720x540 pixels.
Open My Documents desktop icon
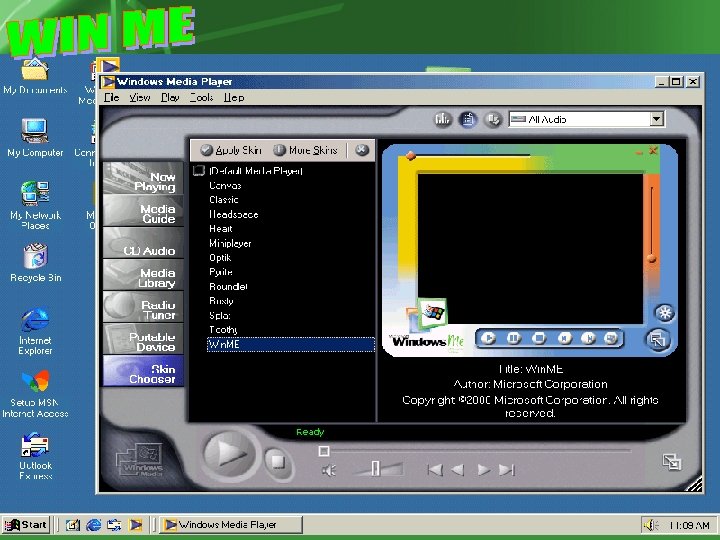pyautogui.click(x=35, y=77)
